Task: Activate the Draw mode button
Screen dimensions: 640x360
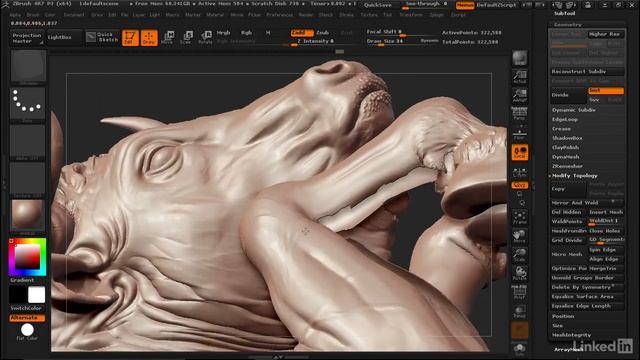Action: [x=149, y=38]
